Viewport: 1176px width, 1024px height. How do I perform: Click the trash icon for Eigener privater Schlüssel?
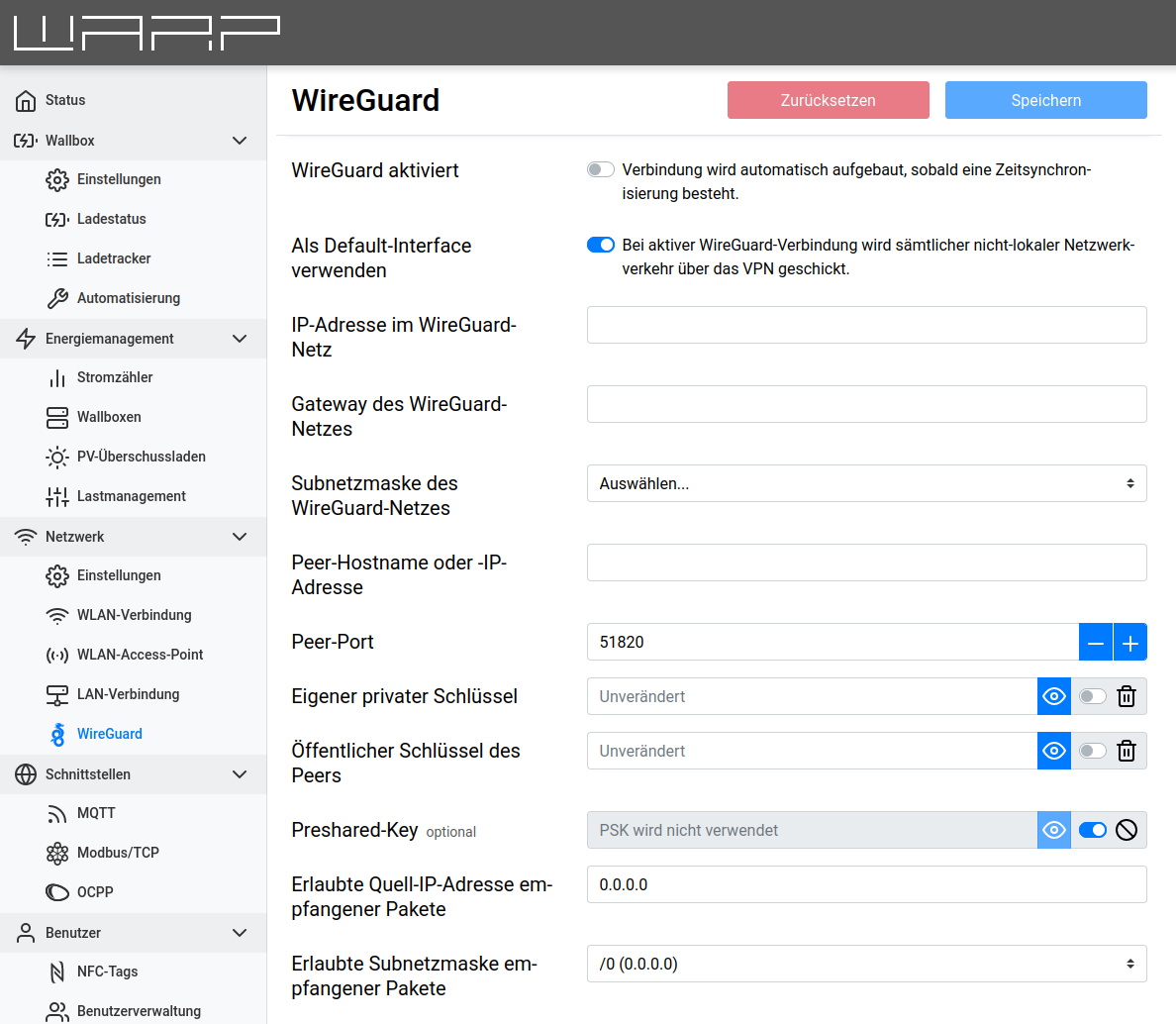1126,696
